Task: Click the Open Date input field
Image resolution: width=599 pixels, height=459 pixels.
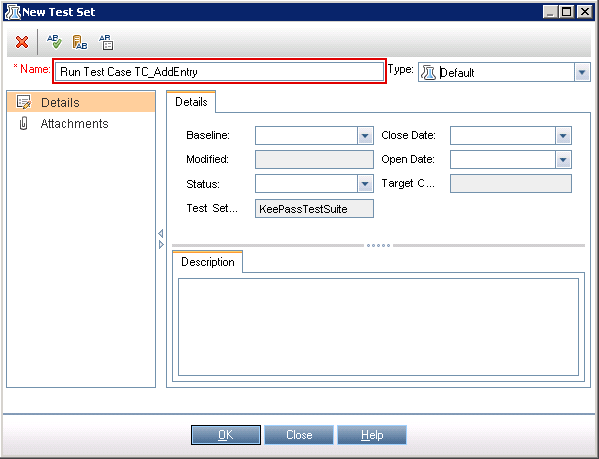Action: click(x=503, y=160)
